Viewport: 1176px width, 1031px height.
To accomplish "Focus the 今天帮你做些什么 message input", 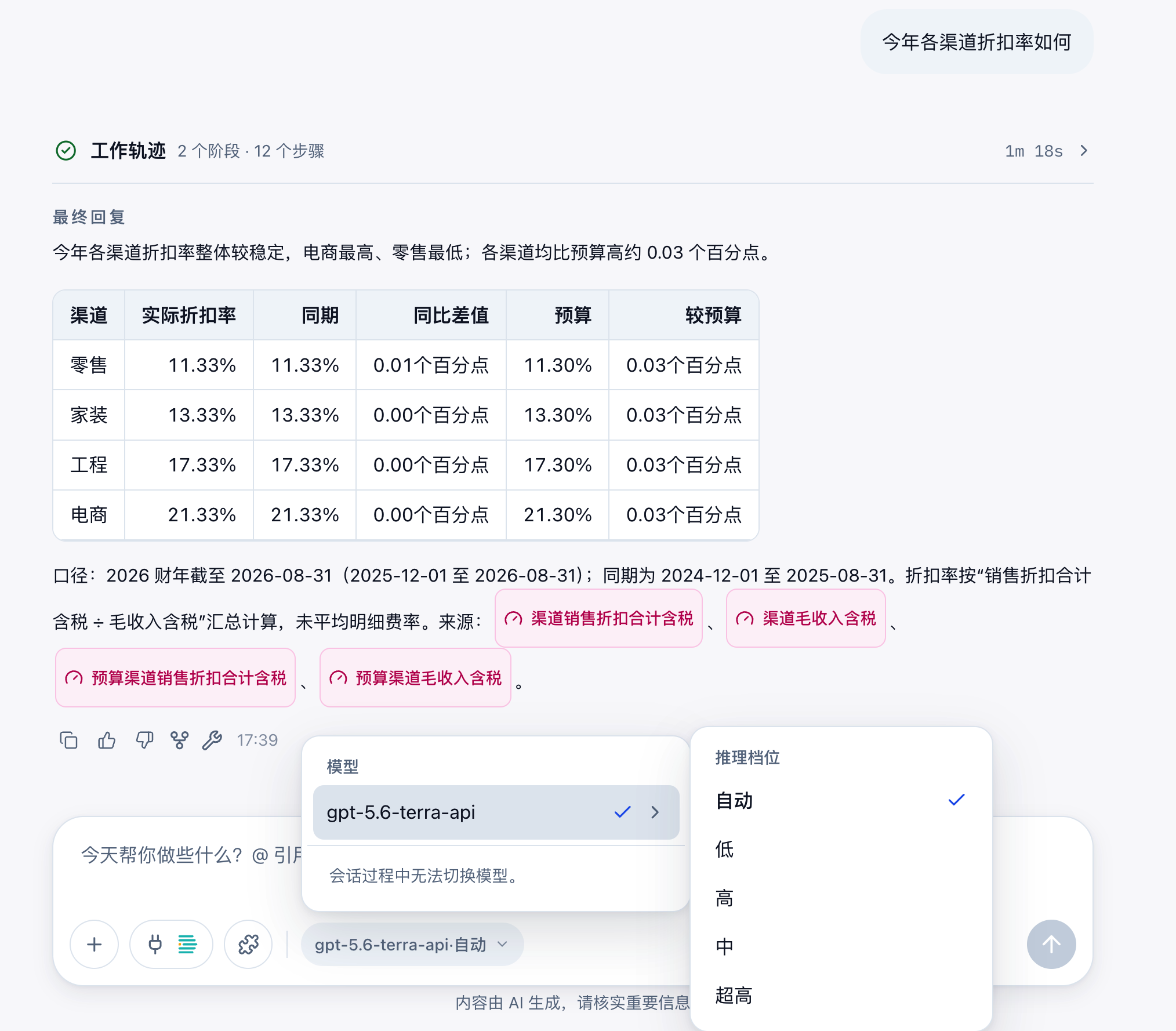I will 191,855.
